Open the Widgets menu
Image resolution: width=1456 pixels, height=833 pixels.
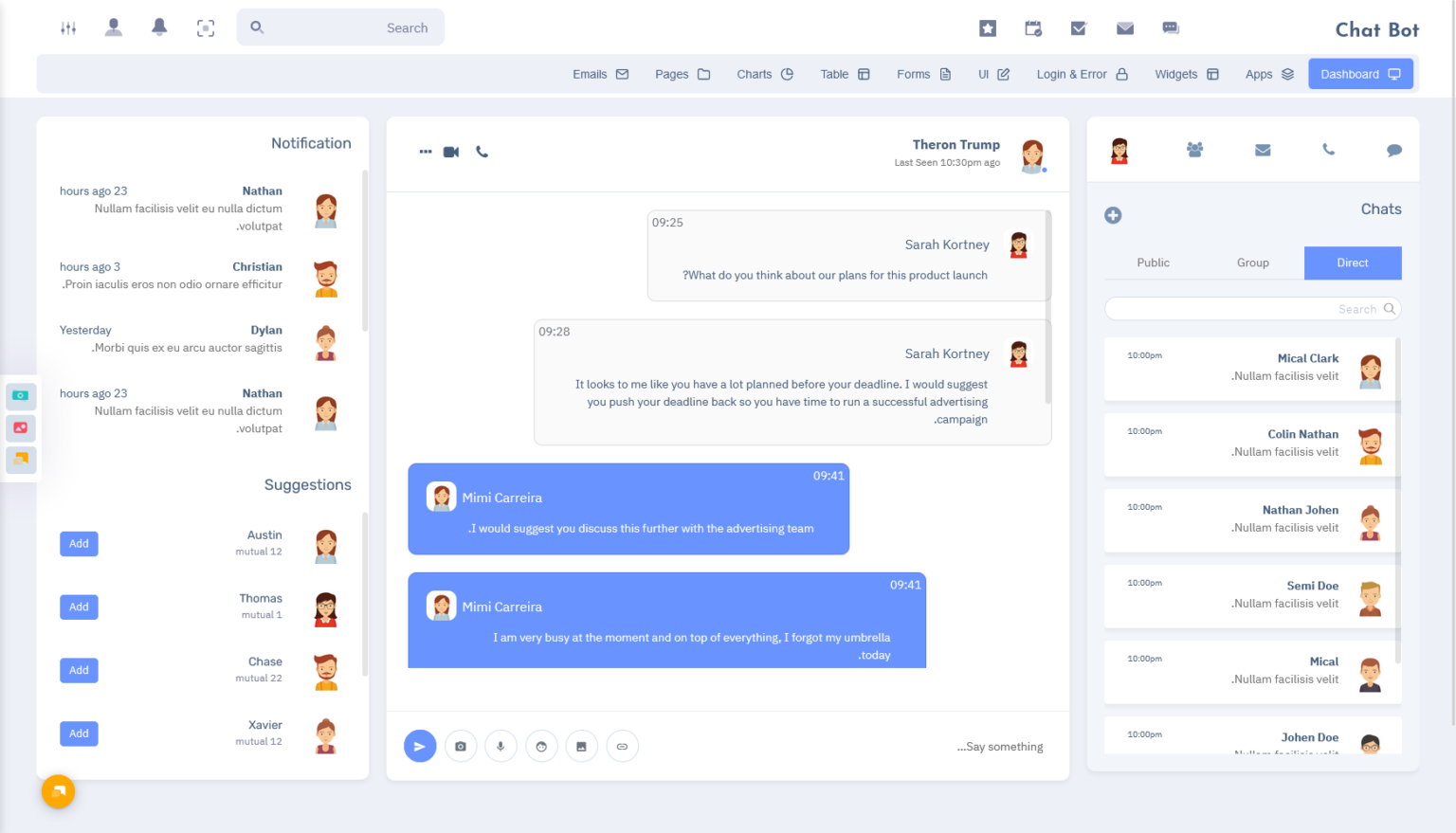1186,74
